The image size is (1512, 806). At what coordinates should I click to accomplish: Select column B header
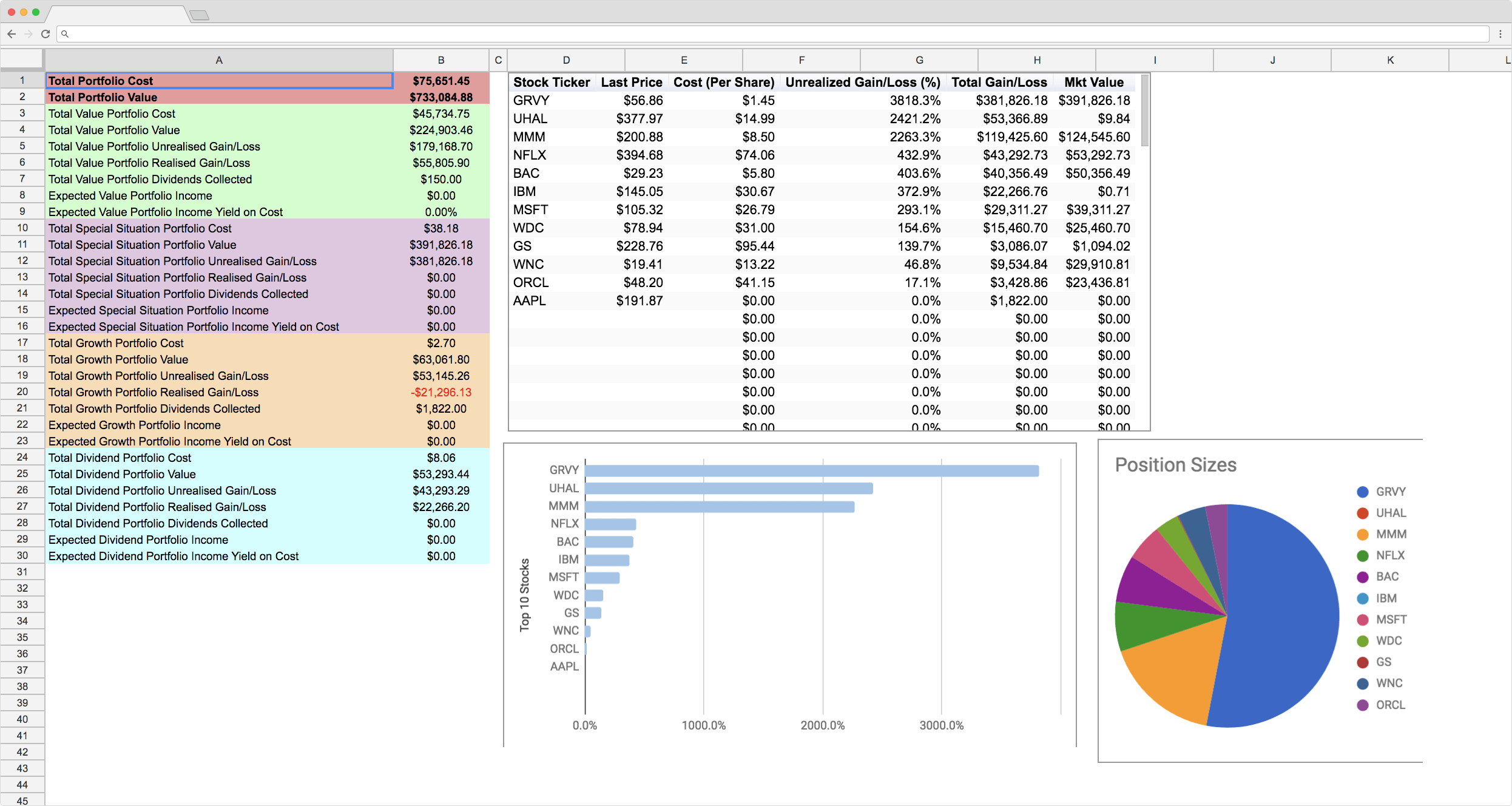coord(441,60)
